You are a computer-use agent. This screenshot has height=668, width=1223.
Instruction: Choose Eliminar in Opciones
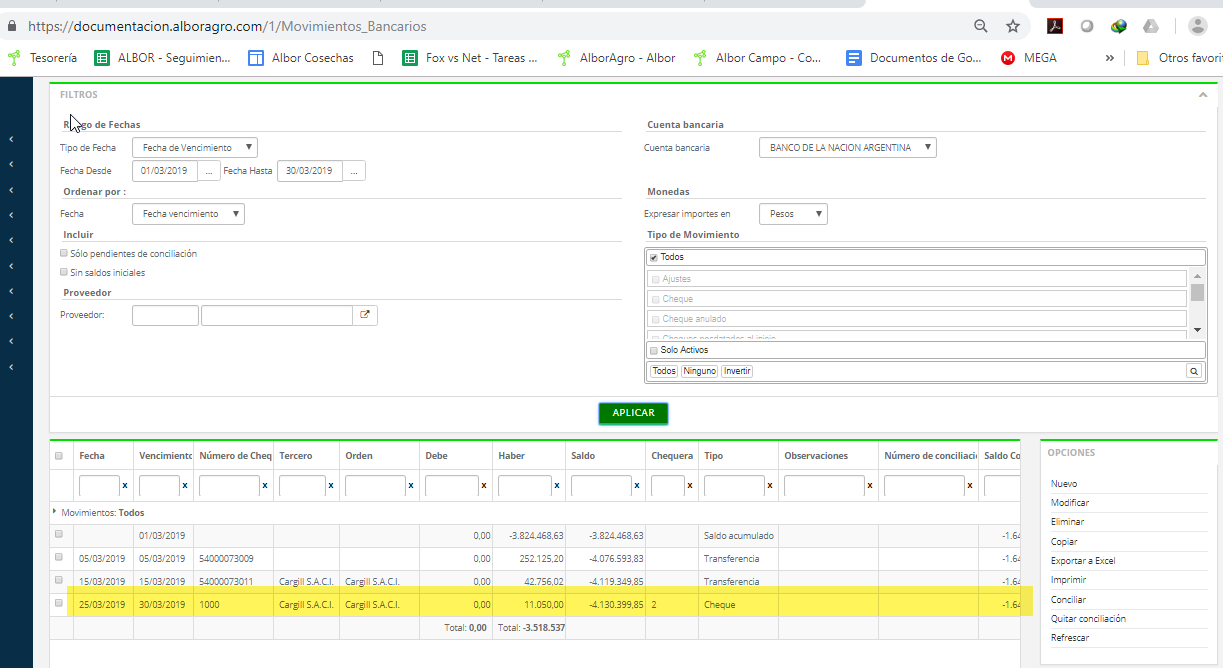pos(1067,522)
